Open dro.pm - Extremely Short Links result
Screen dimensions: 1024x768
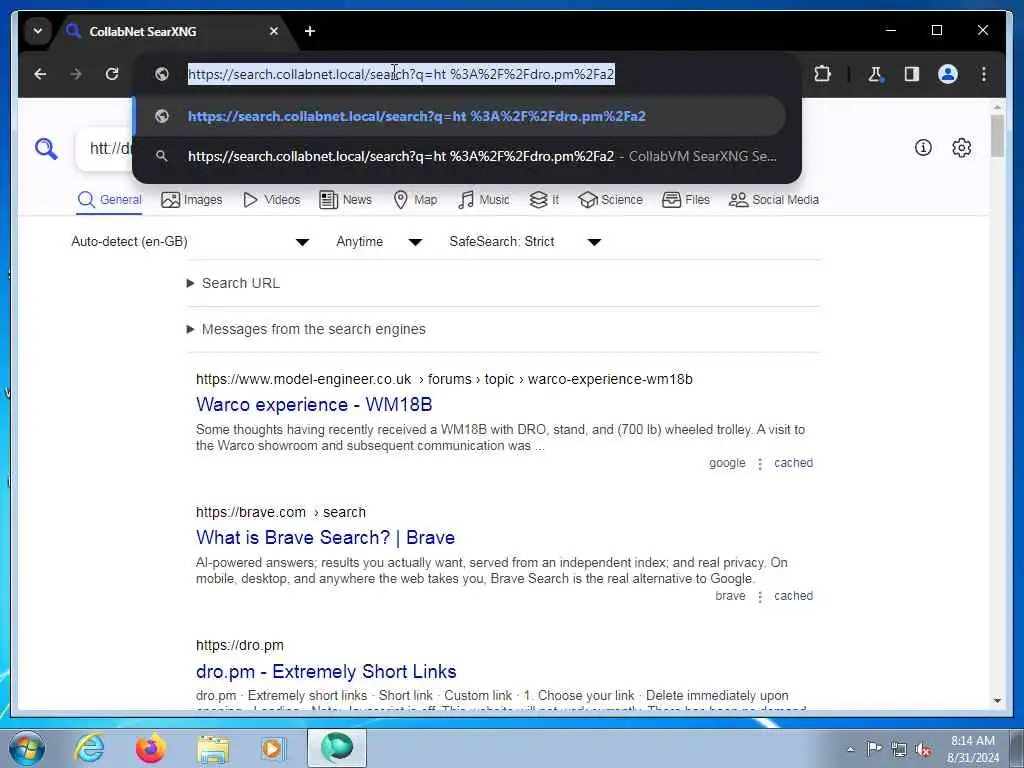(x=326, y=671)
